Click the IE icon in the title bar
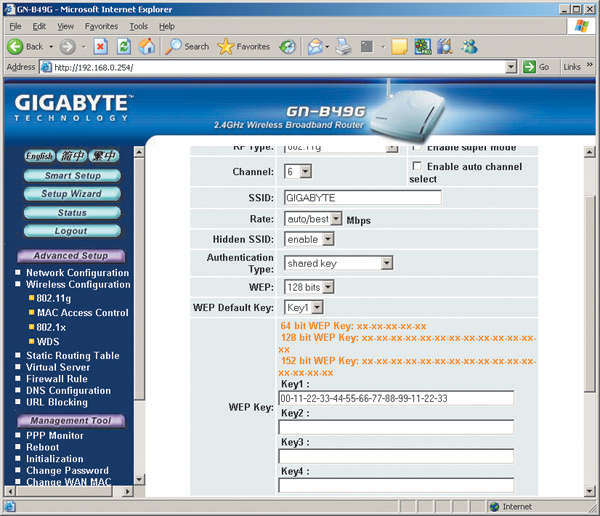The image size is (600, 516). coord(9,9)
